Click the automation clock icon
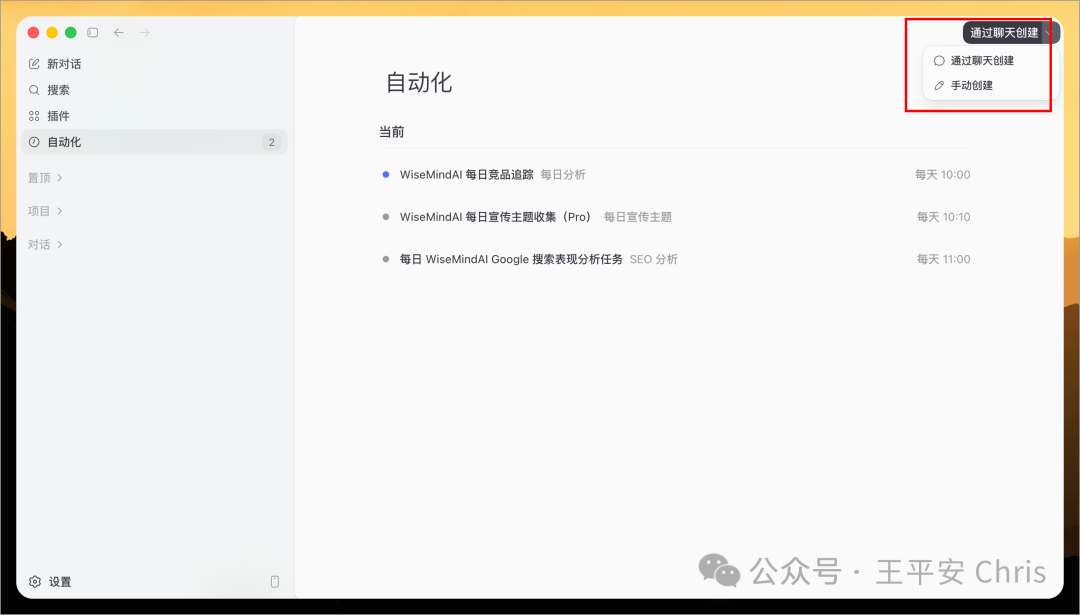Image resolution: width=1080 pixels, height=615 pixels. click(x=34, y=142)
